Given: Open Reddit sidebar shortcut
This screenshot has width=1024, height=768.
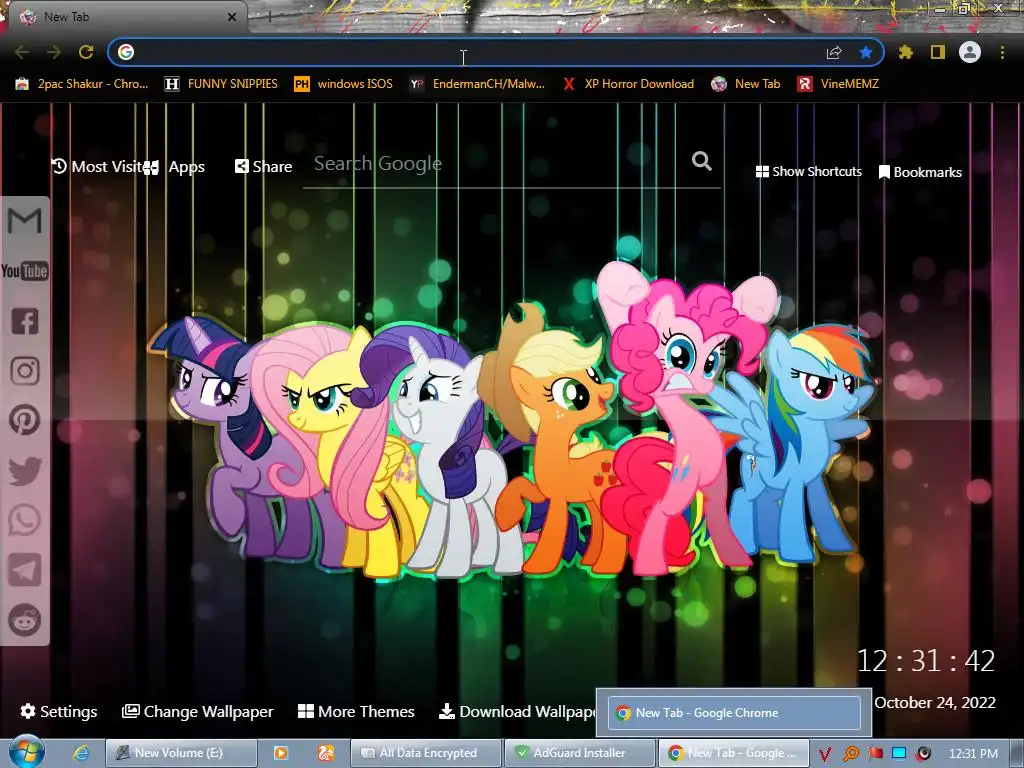Looking at the screenshot, I should click(25, 620).
